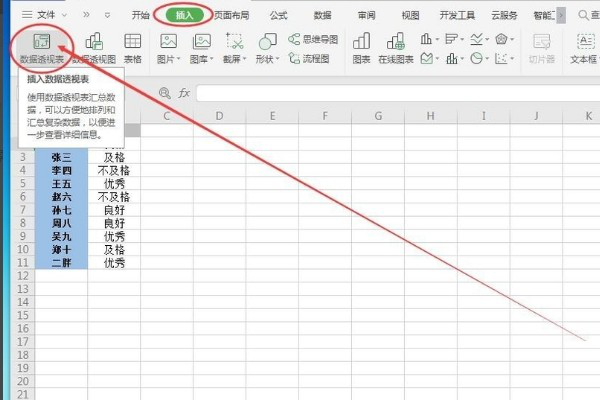Click the 数据透视表 pivot table icon
Viewport: 600px width, 400px height.
pyautogui.click(x=42, y=41)
